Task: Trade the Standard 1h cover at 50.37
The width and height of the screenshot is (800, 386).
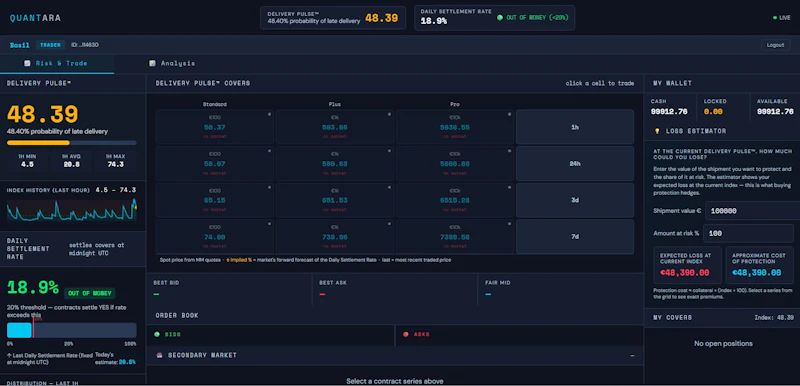Action: 215,127
